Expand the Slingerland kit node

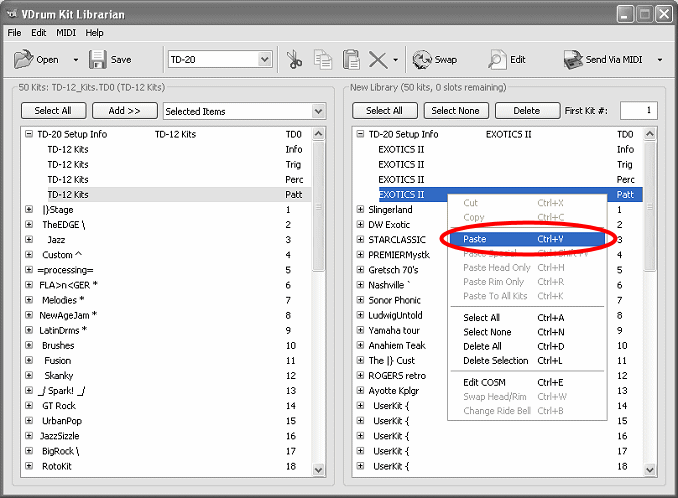(360, 210)
